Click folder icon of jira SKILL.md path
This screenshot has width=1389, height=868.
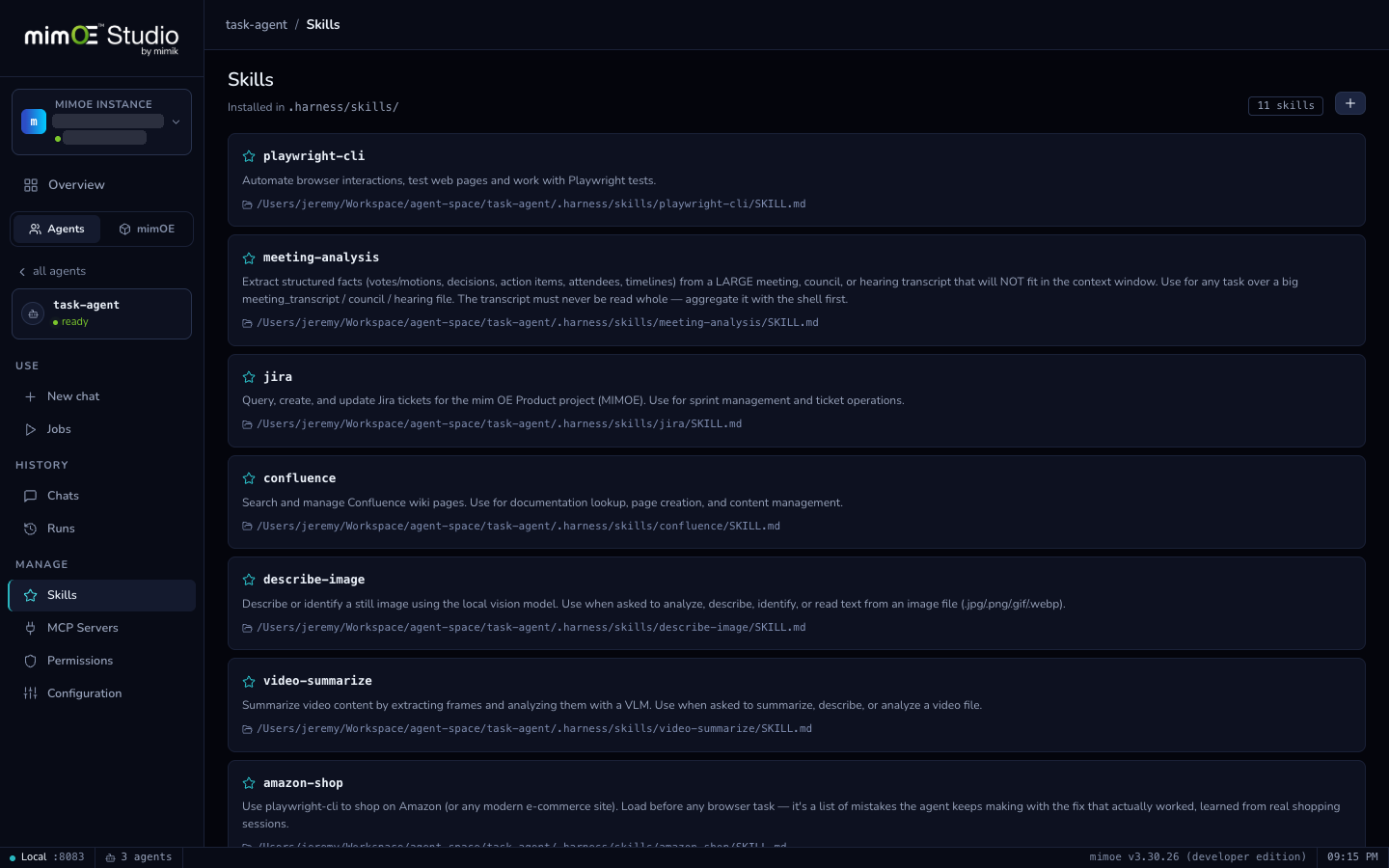(x=247, y=424)
